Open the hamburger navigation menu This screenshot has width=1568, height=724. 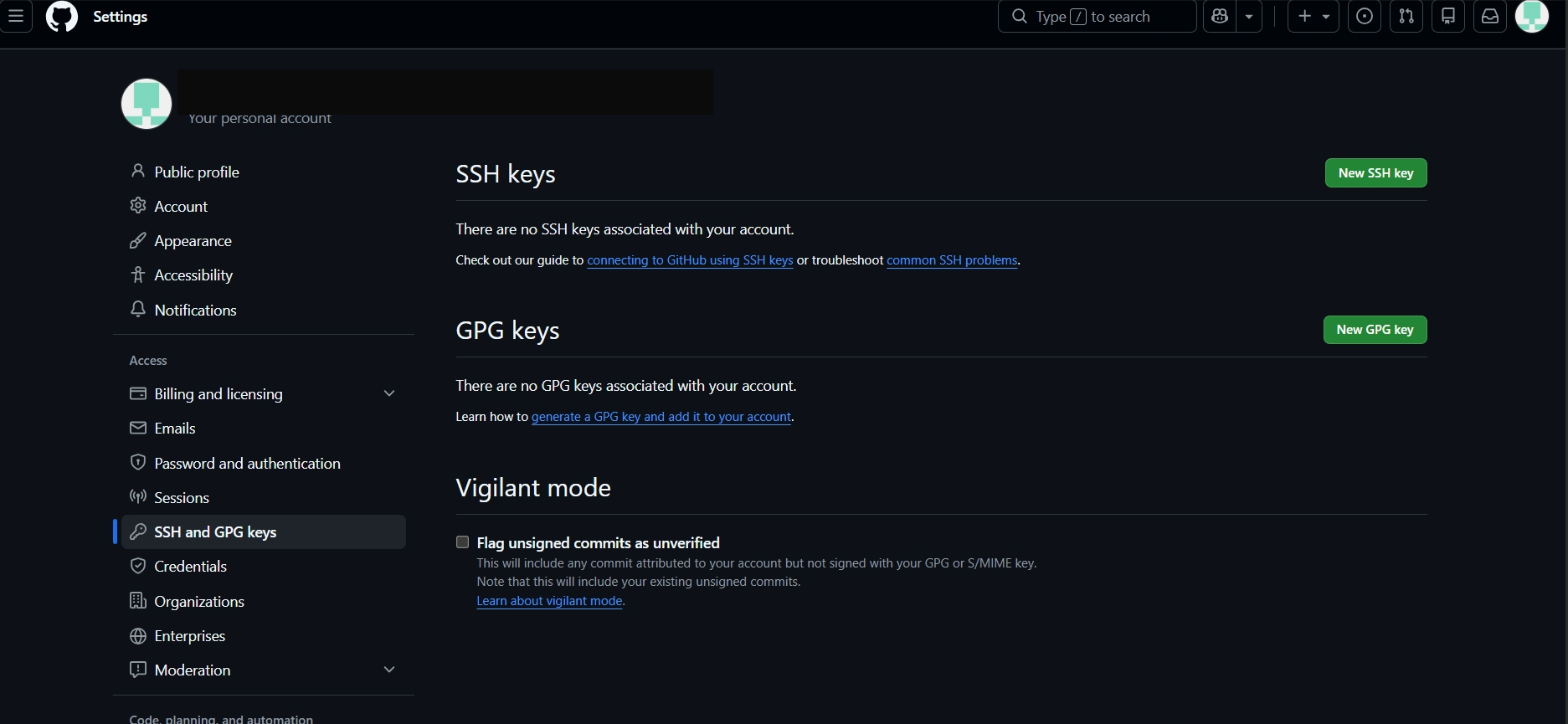16,17
